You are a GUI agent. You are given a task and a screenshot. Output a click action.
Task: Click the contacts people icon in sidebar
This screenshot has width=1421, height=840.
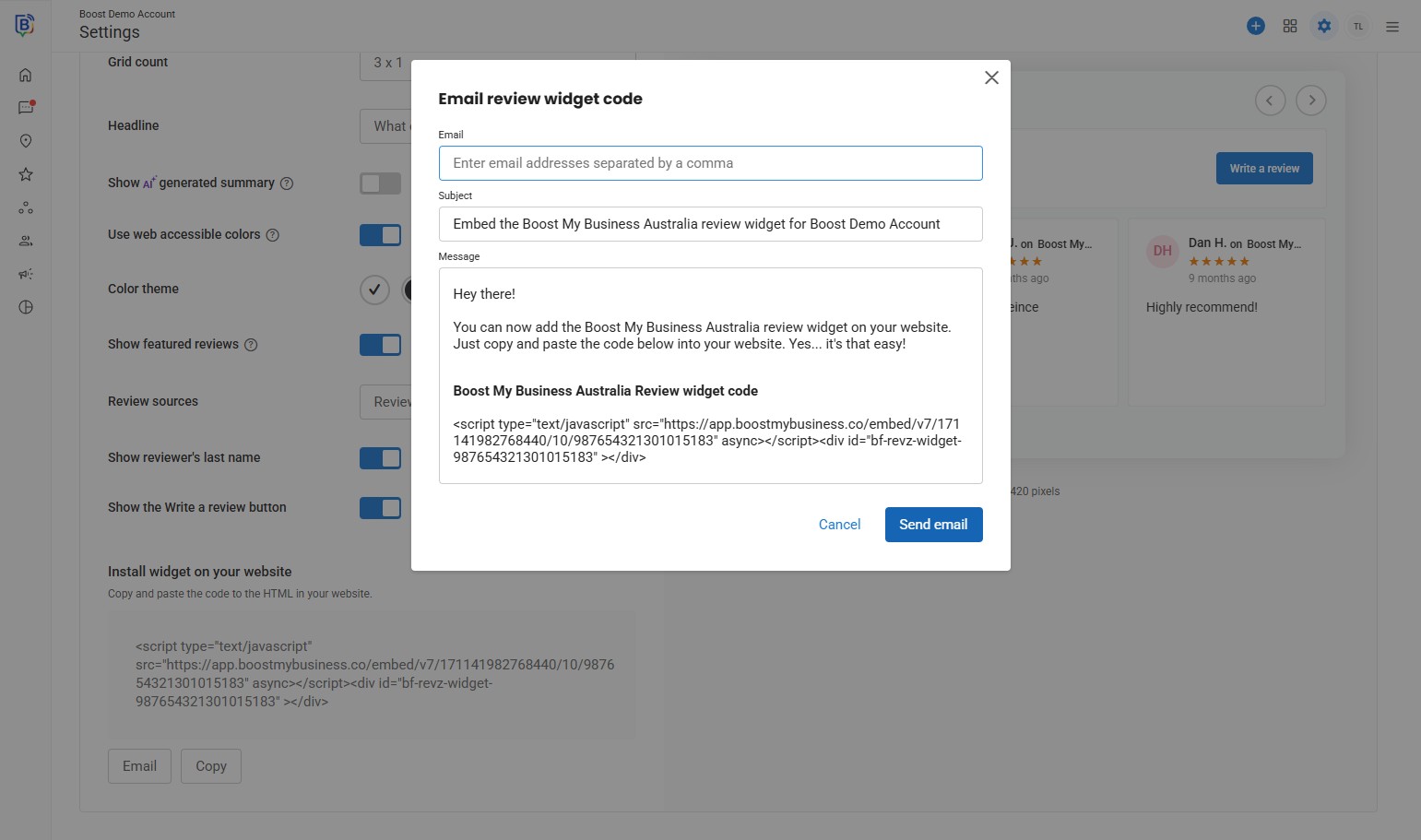pyautogui.click(x=26, y=241)
